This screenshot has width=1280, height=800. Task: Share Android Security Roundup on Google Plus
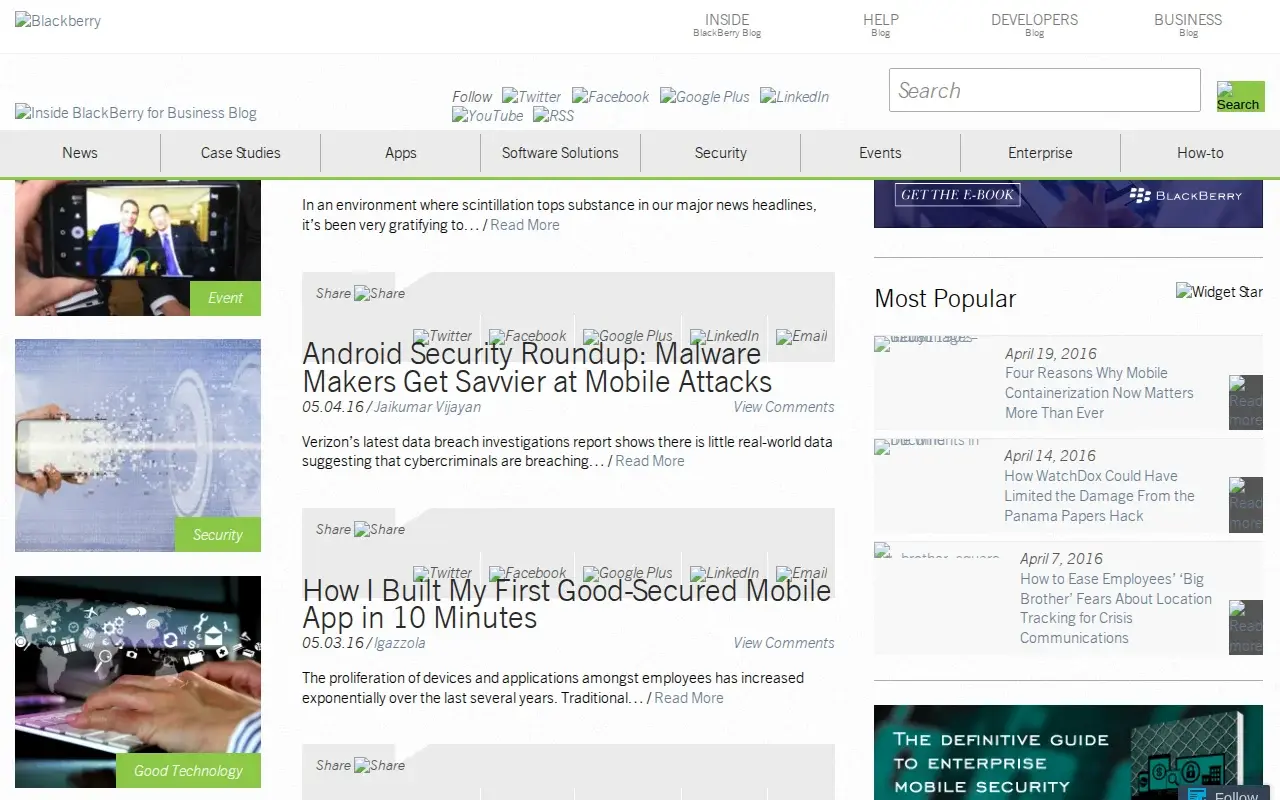point(628,336)
